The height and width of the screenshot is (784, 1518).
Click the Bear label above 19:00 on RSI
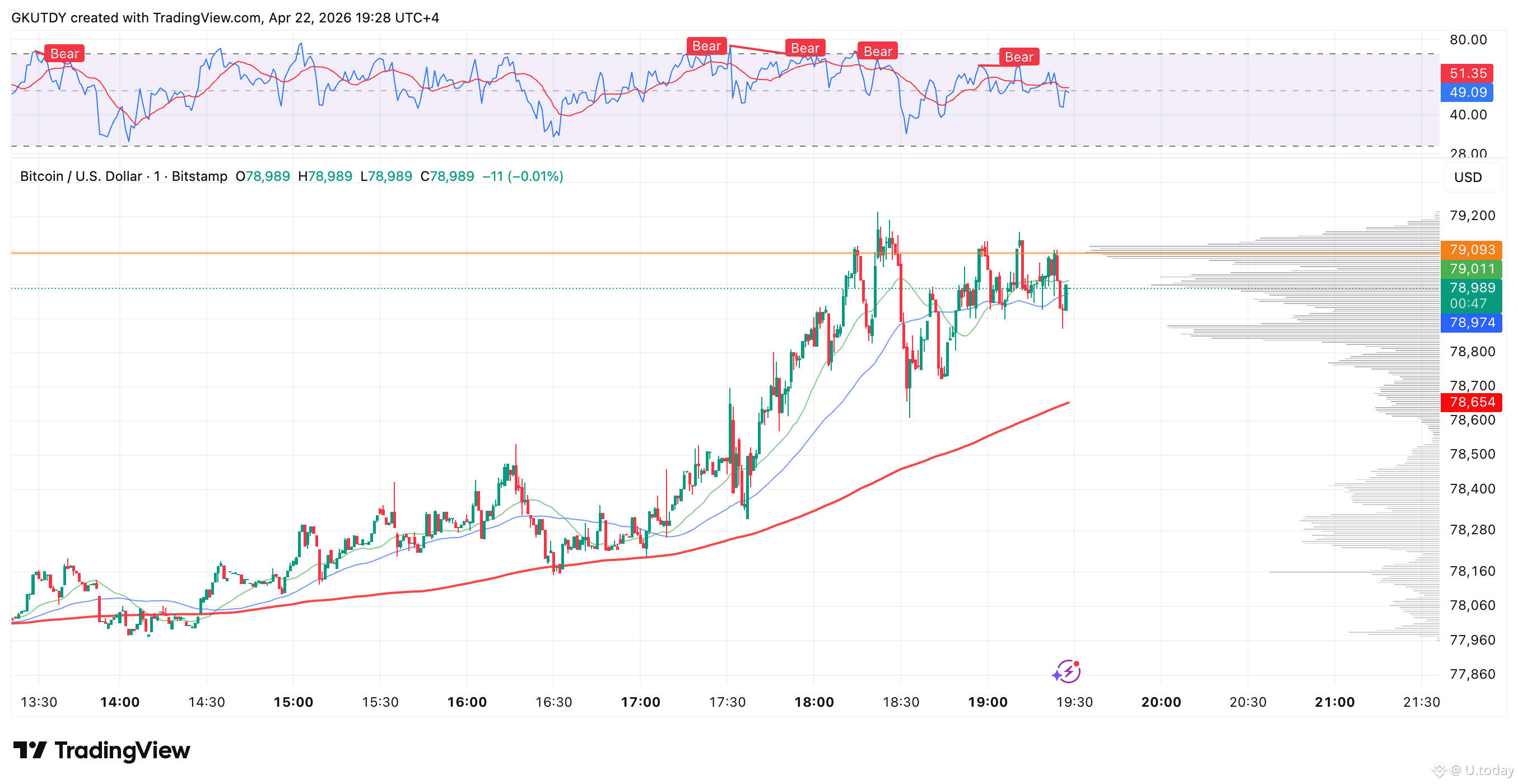[x=1018, y=57]
